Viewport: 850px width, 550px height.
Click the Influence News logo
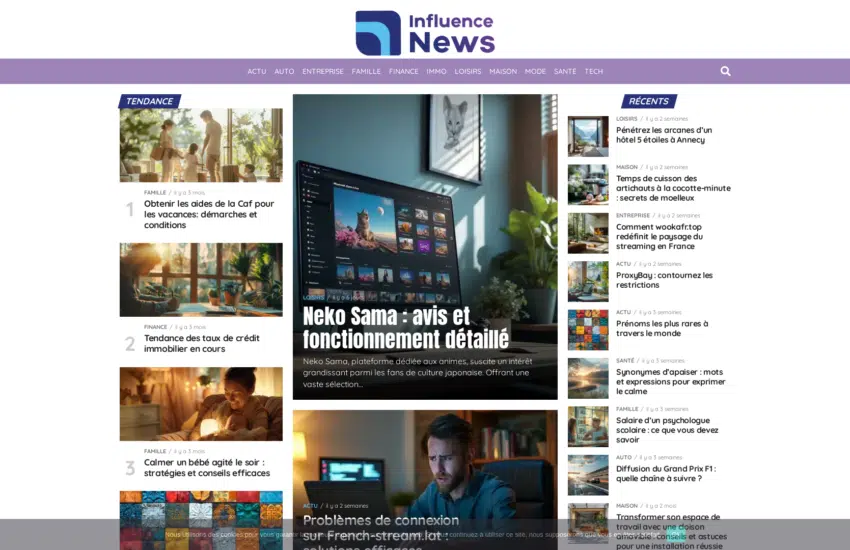tap(425, 32)
